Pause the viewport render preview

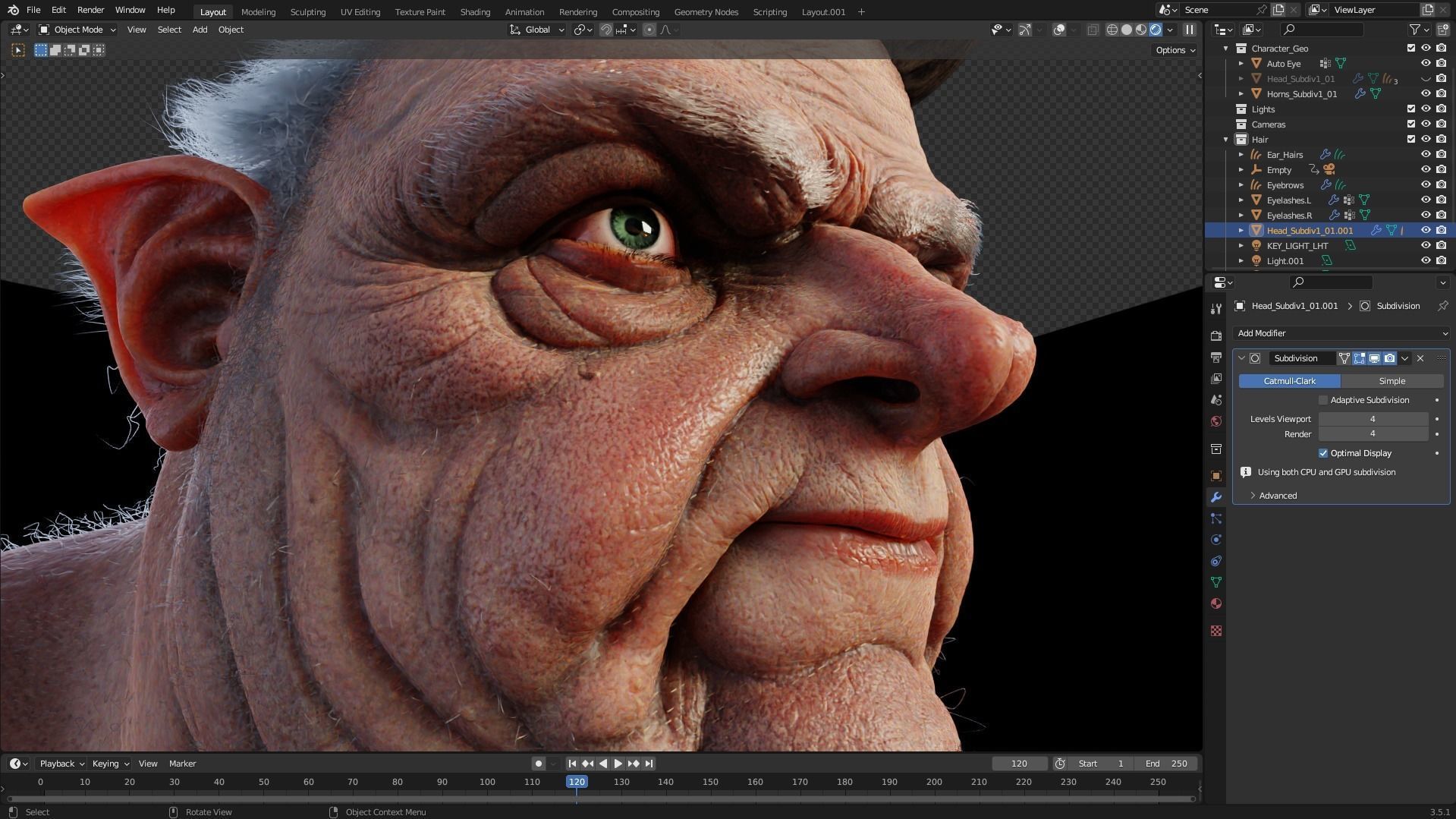point(1190,30)
